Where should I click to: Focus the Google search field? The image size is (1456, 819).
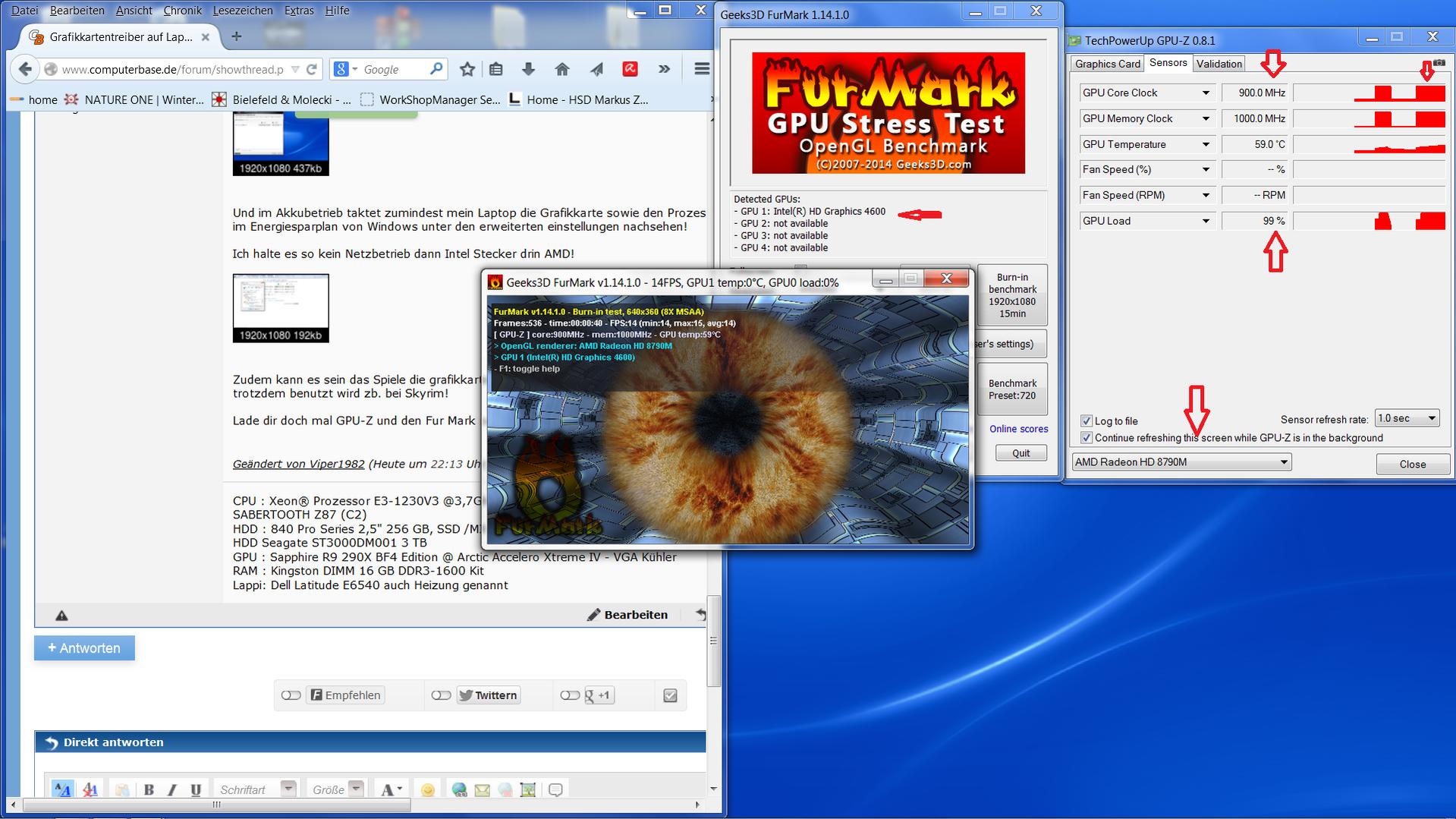[x=394, y=69]
